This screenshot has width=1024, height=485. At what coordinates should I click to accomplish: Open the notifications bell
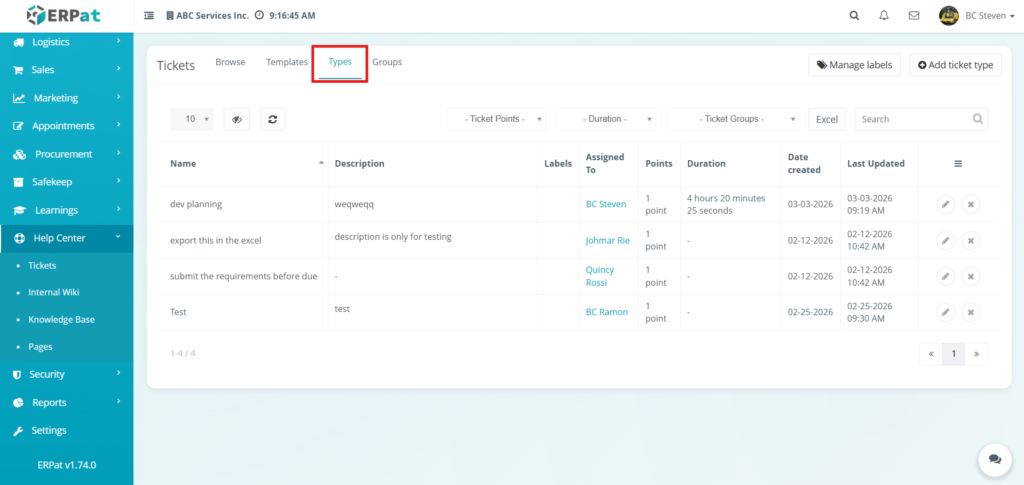(884, 16)
